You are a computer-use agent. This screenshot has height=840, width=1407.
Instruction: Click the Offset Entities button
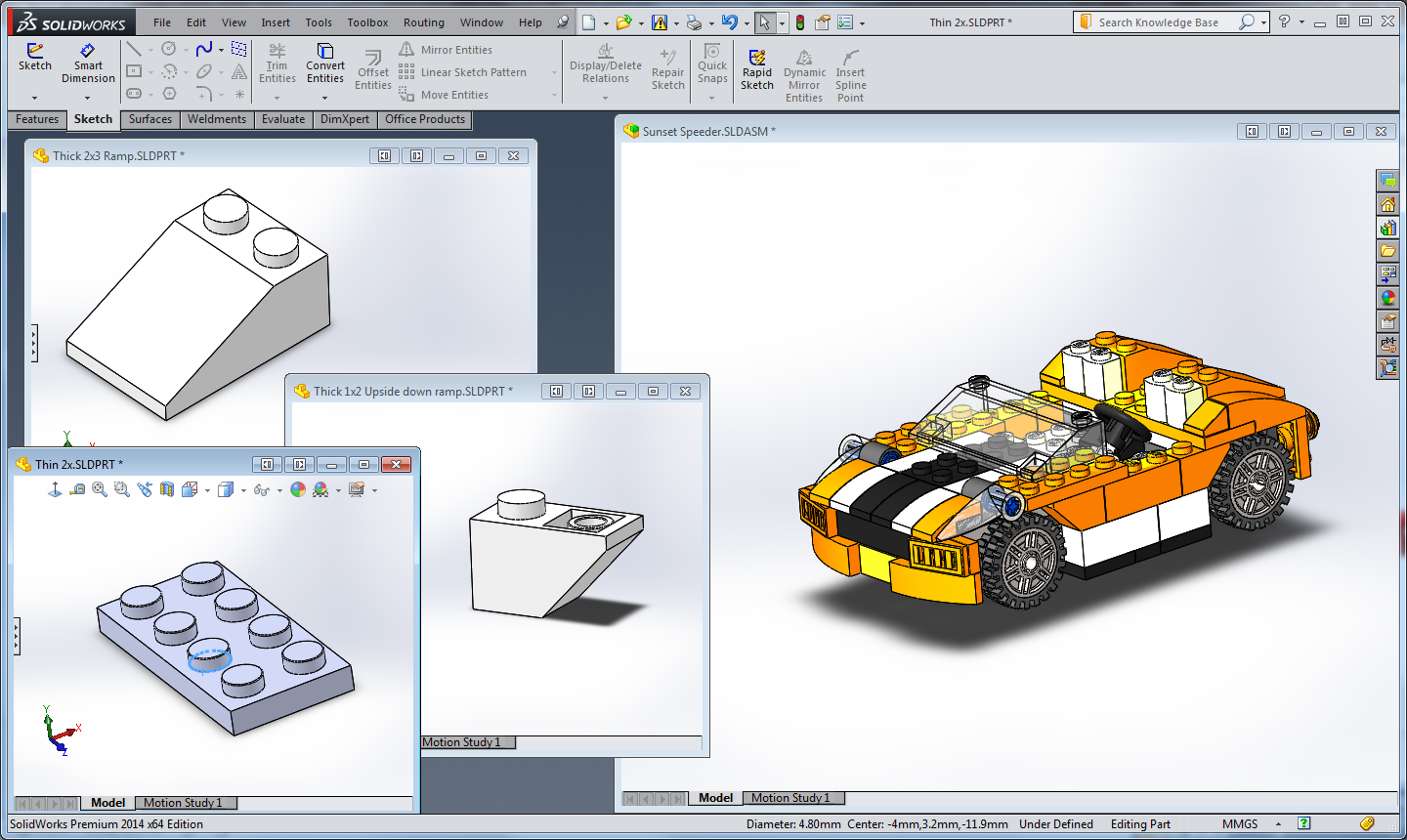pyautogui.click(x=373, y=70)
